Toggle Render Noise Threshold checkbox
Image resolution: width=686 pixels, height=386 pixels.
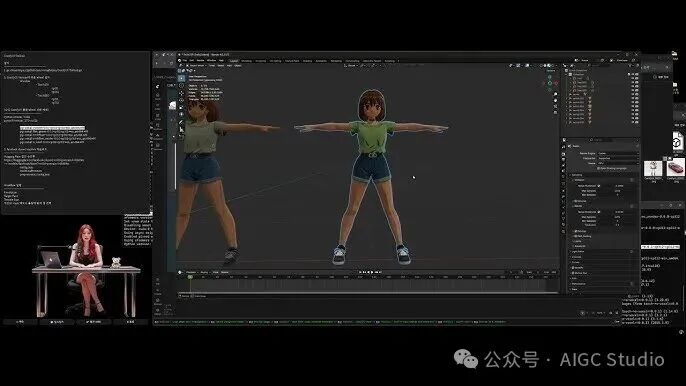[x=599, y=212]
